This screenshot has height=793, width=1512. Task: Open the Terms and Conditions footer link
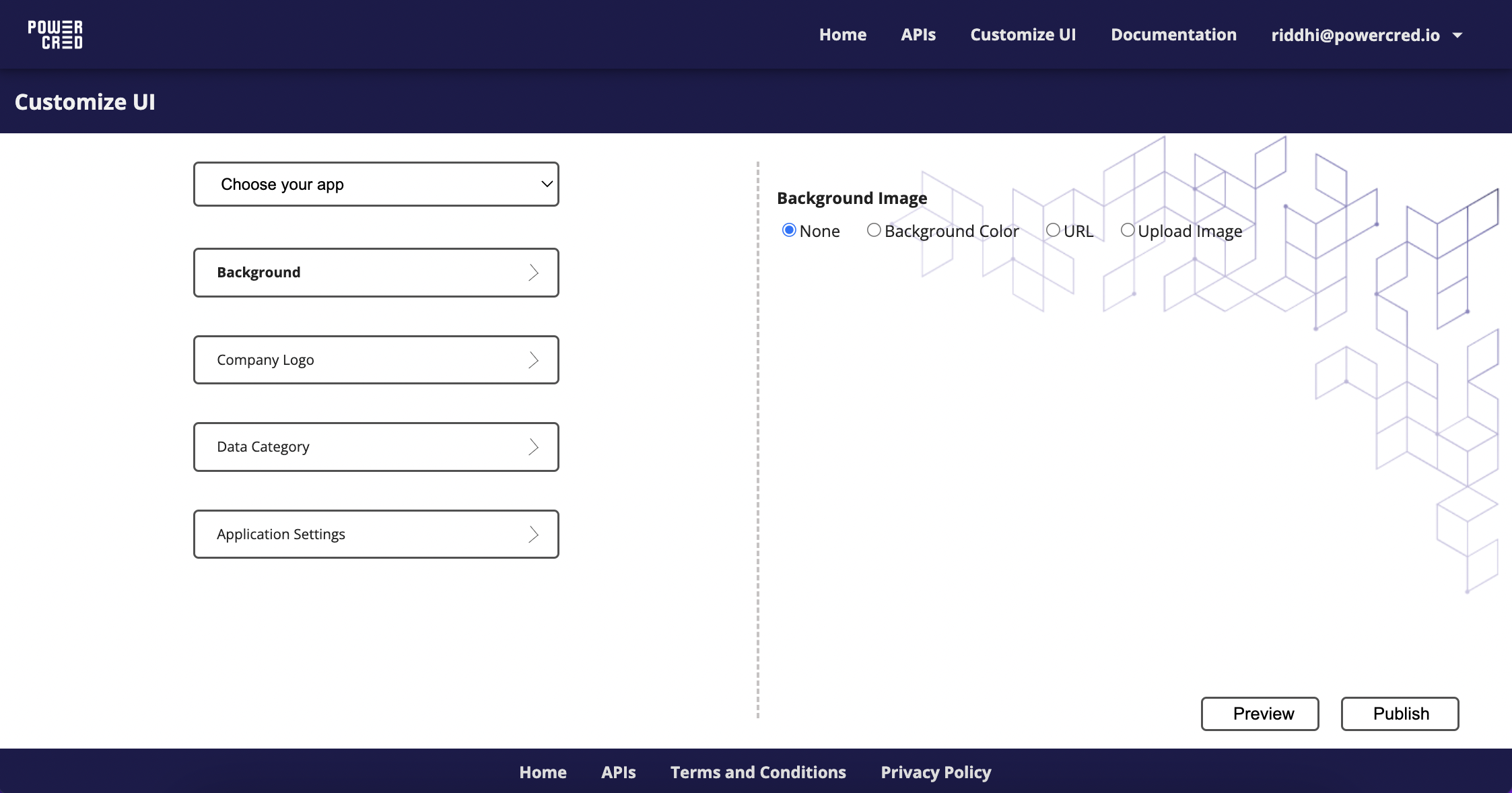[x=758, y=772]
